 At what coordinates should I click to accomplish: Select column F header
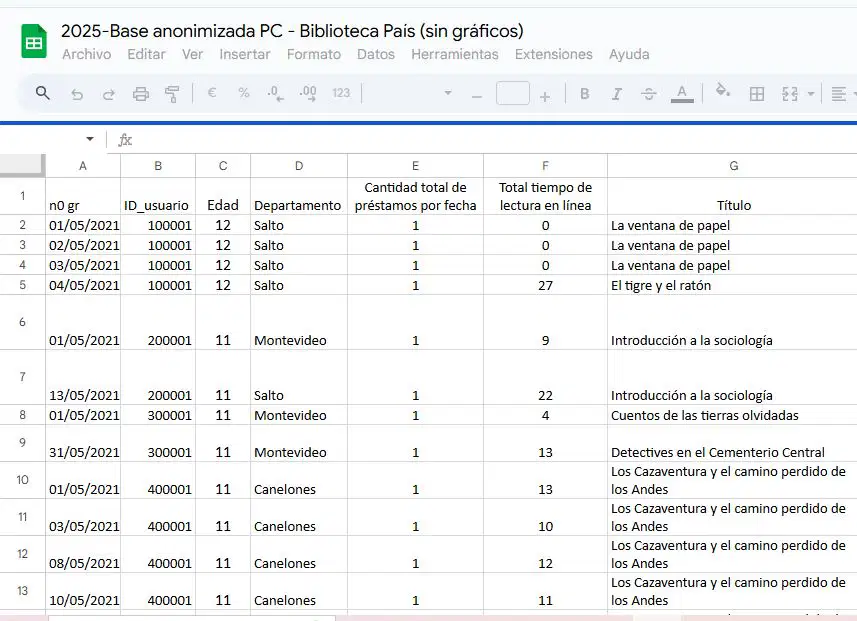click(x=545, y=166)
